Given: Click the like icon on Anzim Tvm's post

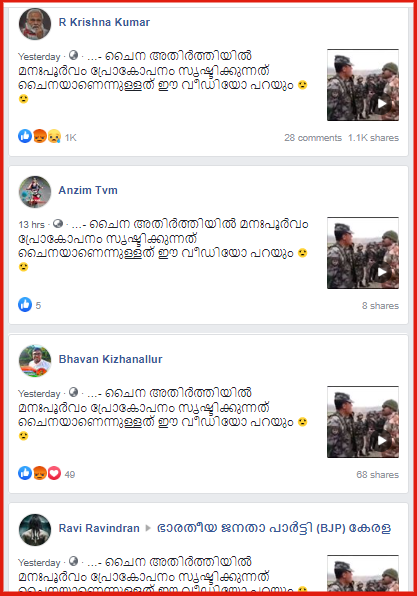Looking at the screenshot, I should (25, 304).
